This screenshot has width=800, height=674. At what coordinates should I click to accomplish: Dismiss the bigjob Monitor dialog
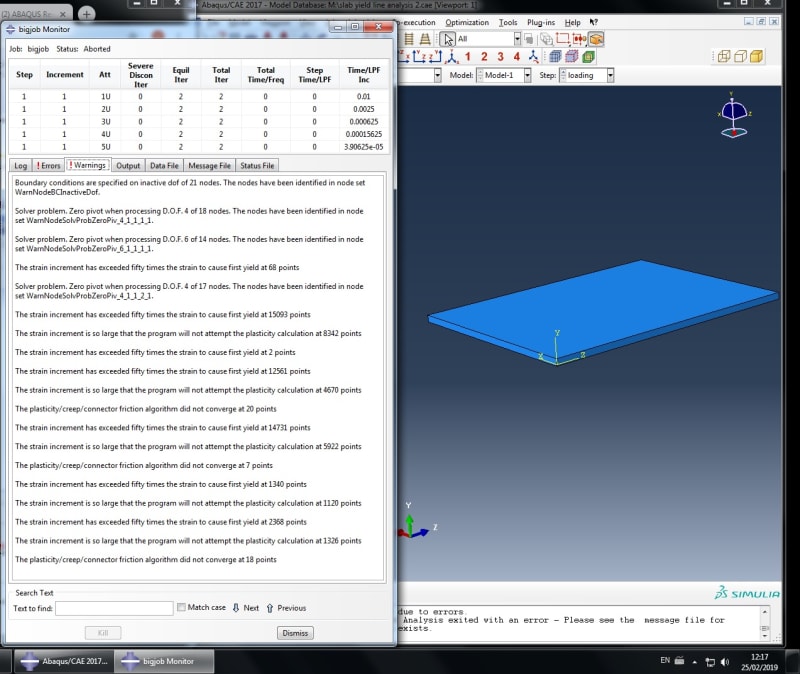pos(295,633)
